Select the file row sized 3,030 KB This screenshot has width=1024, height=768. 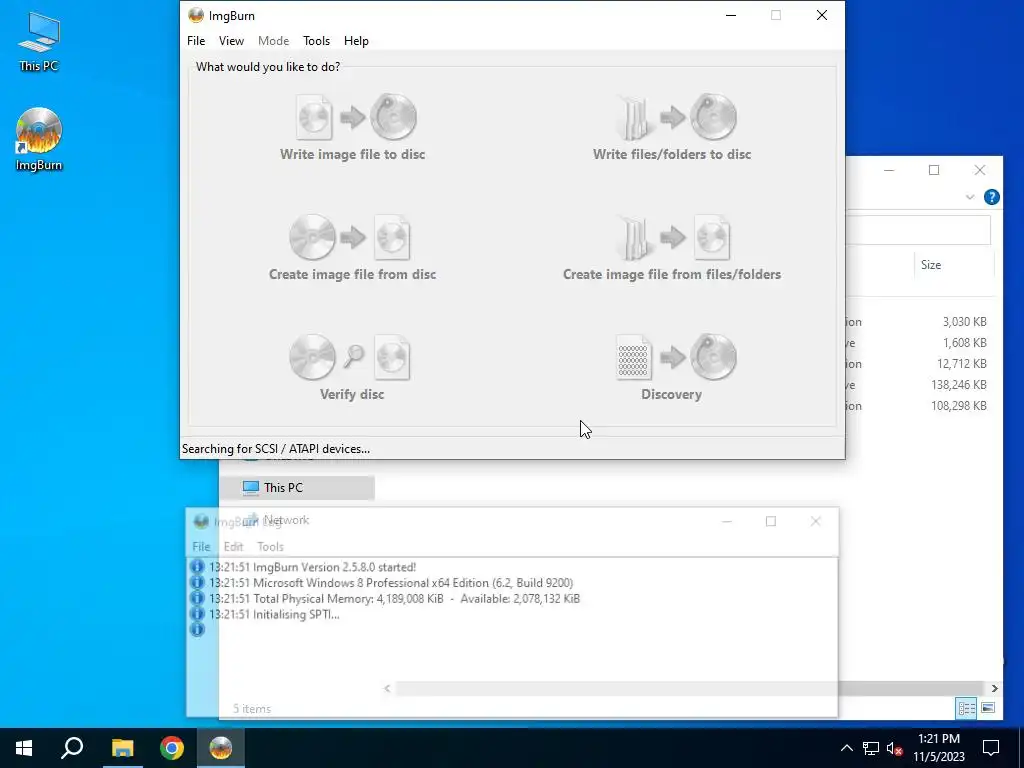920,321
